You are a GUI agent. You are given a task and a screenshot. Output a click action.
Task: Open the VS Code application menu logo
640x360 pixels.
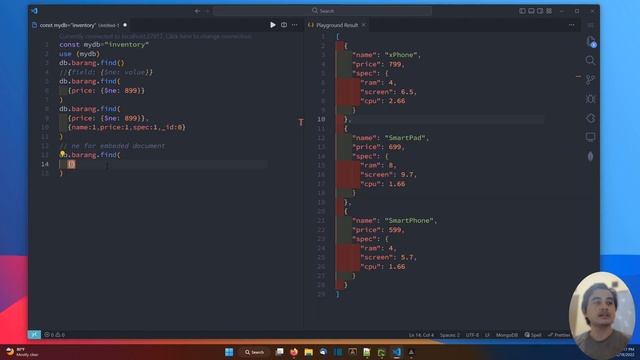(x=35, y=11)
